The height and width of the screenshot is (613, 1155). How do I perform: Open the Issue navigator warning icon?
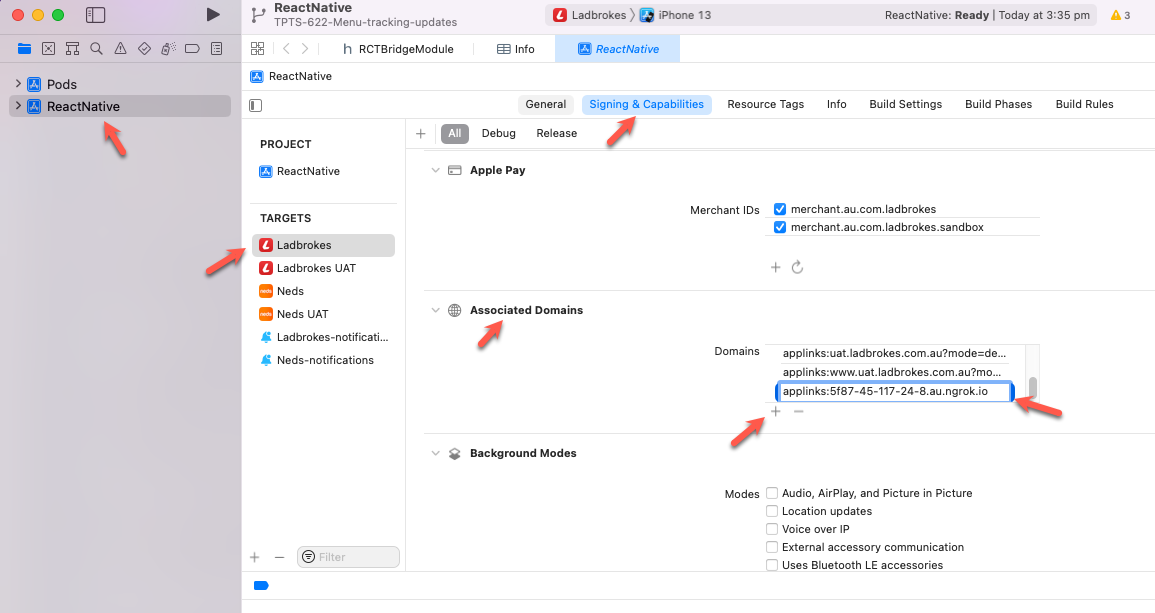point(120,49)
